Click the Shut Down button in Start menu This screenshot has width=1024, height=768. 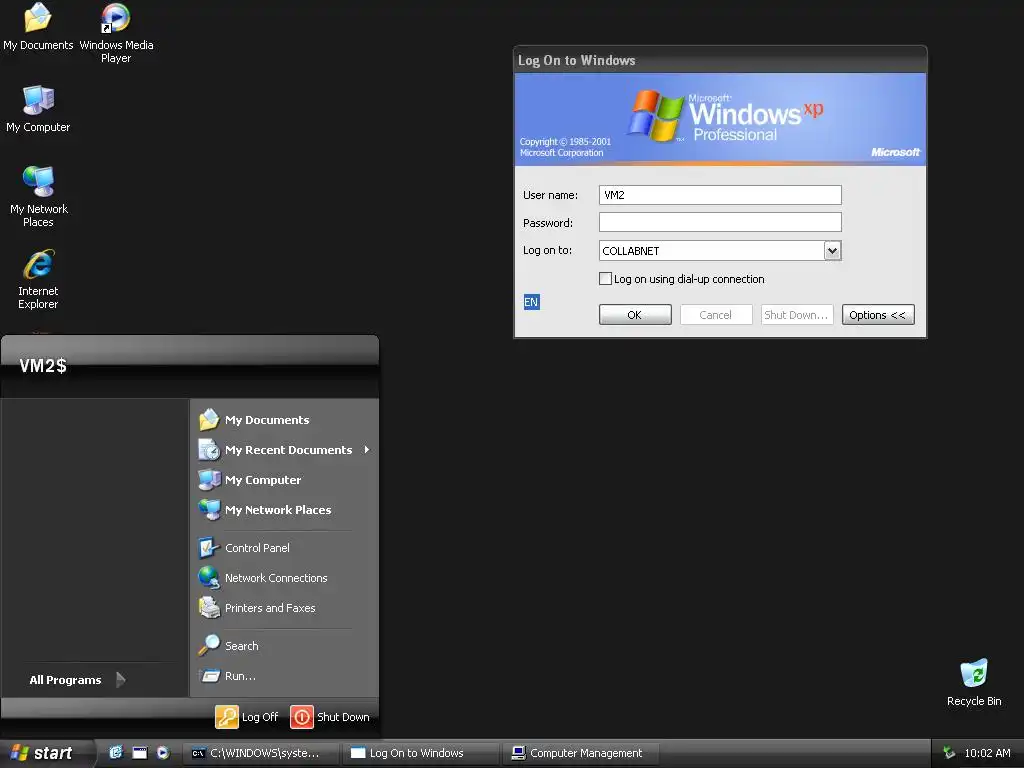[x=330, y=717]
